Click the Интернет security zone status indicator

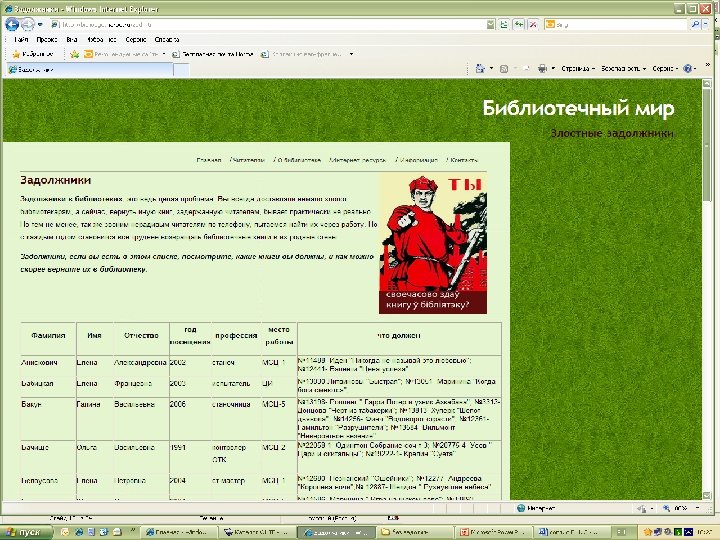[x=535, y=508]
